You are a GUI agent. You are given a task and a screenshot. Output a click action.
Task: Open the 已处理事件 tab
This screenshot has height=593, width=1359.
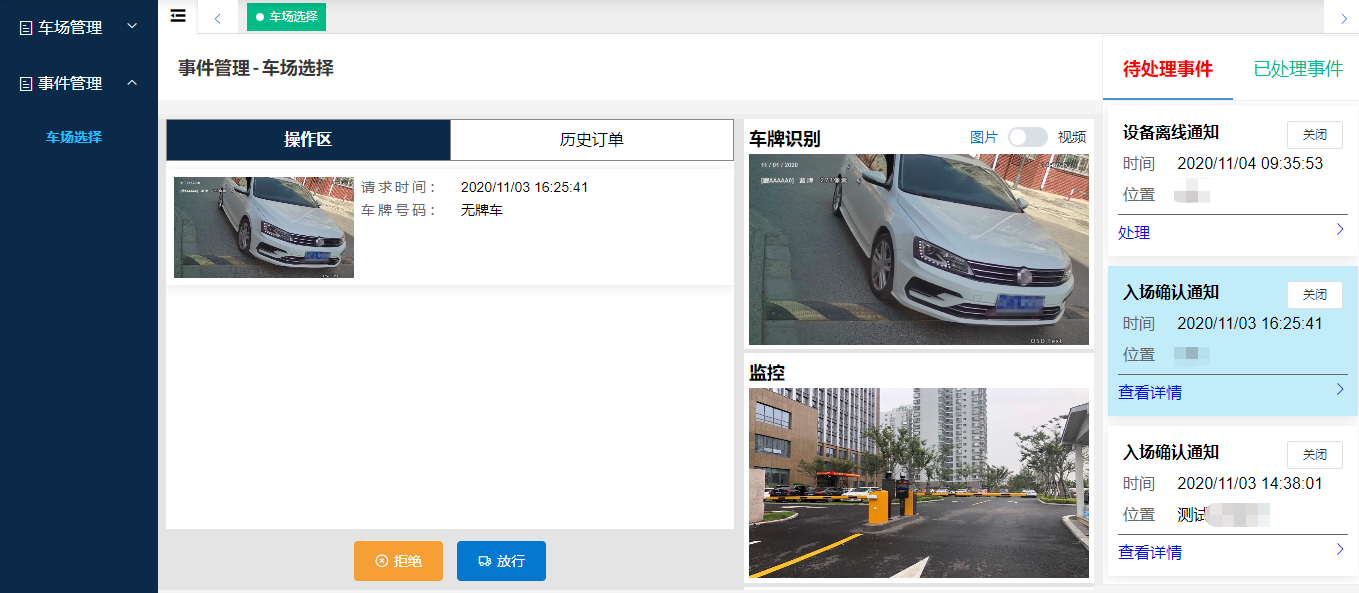coord(1297,69)
